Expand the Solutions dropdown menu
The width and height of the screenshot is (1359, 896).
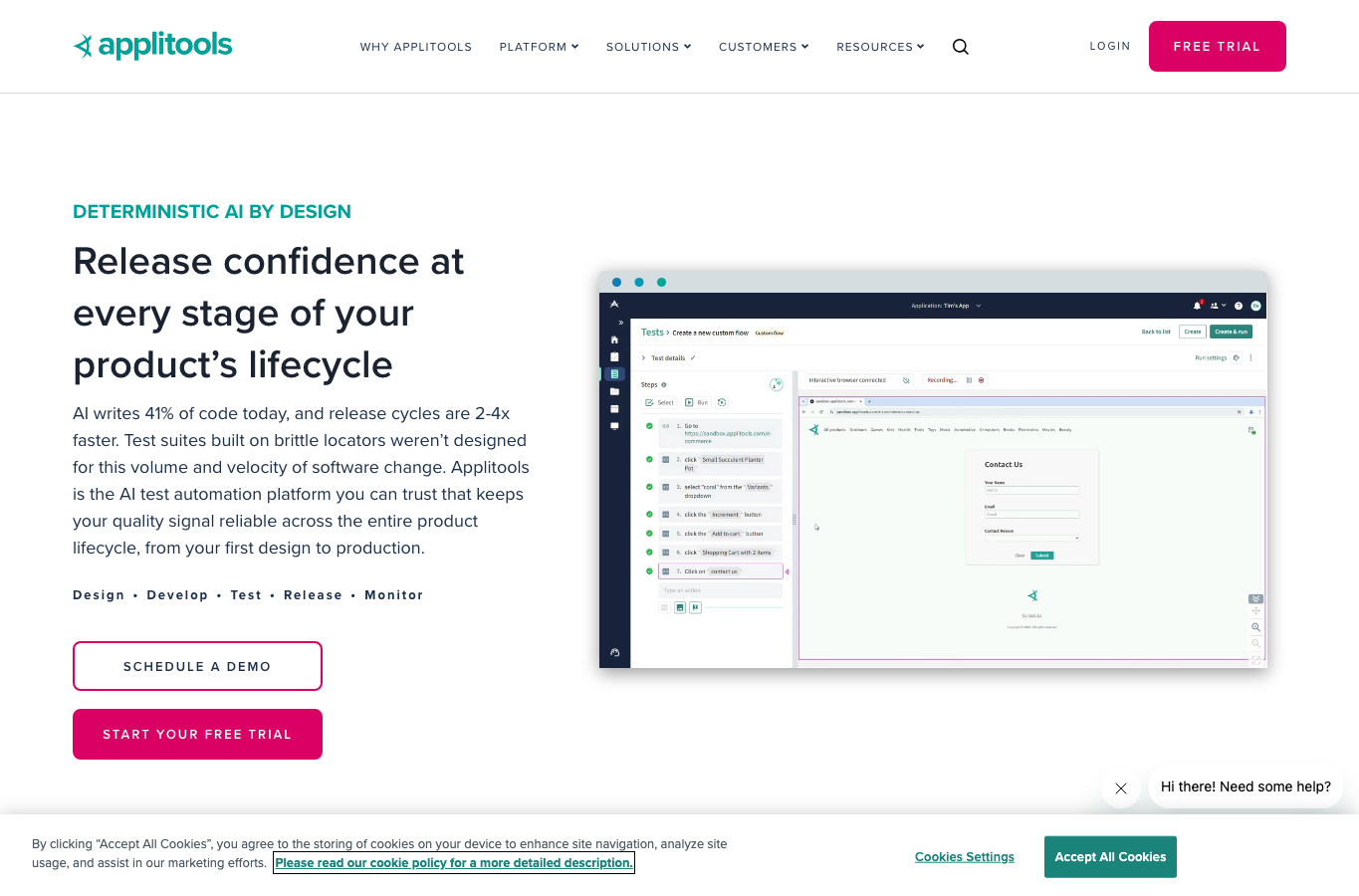(648, 47)
